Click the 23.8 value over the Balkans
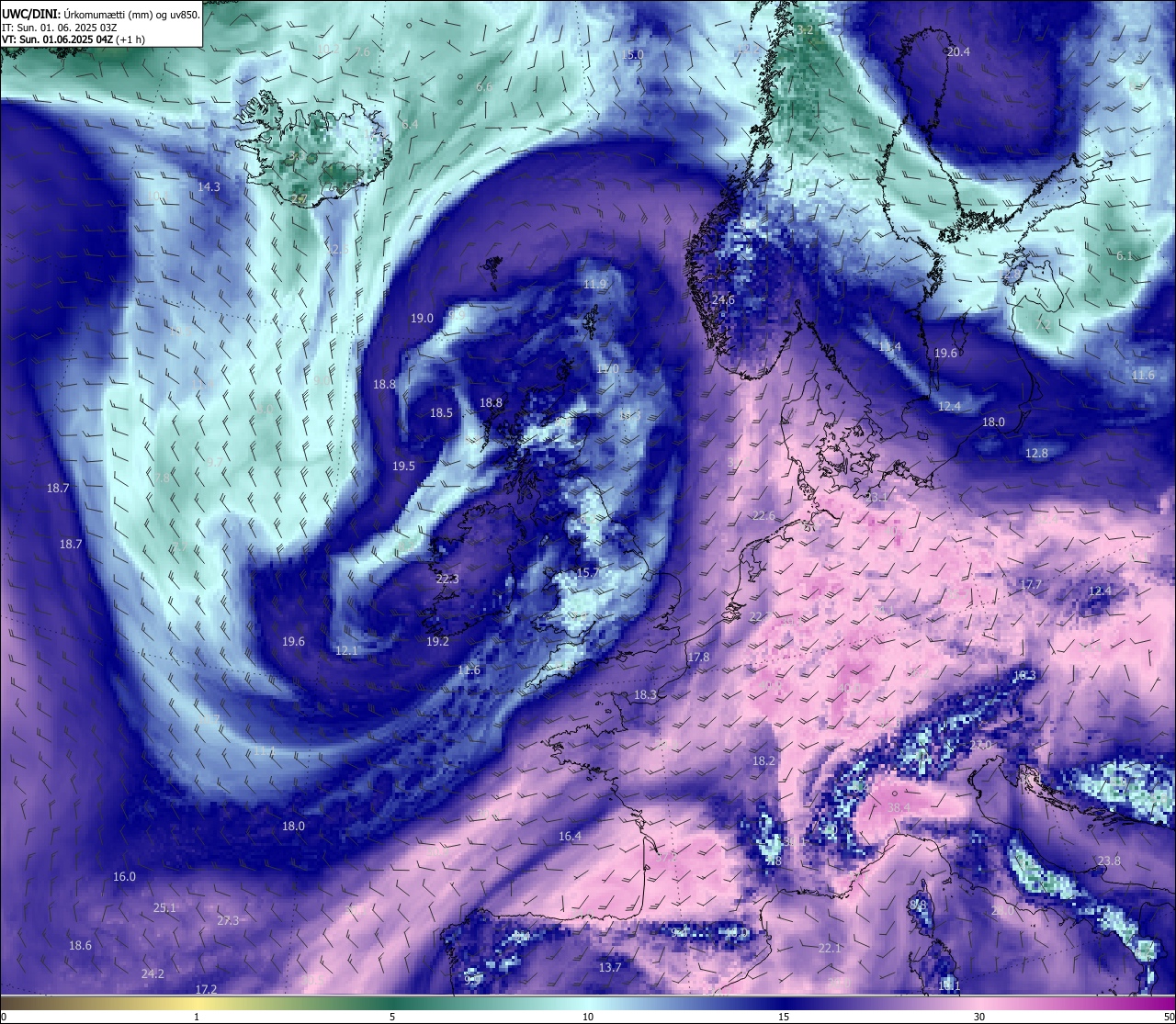1176x1024 pixels. 1109,861
